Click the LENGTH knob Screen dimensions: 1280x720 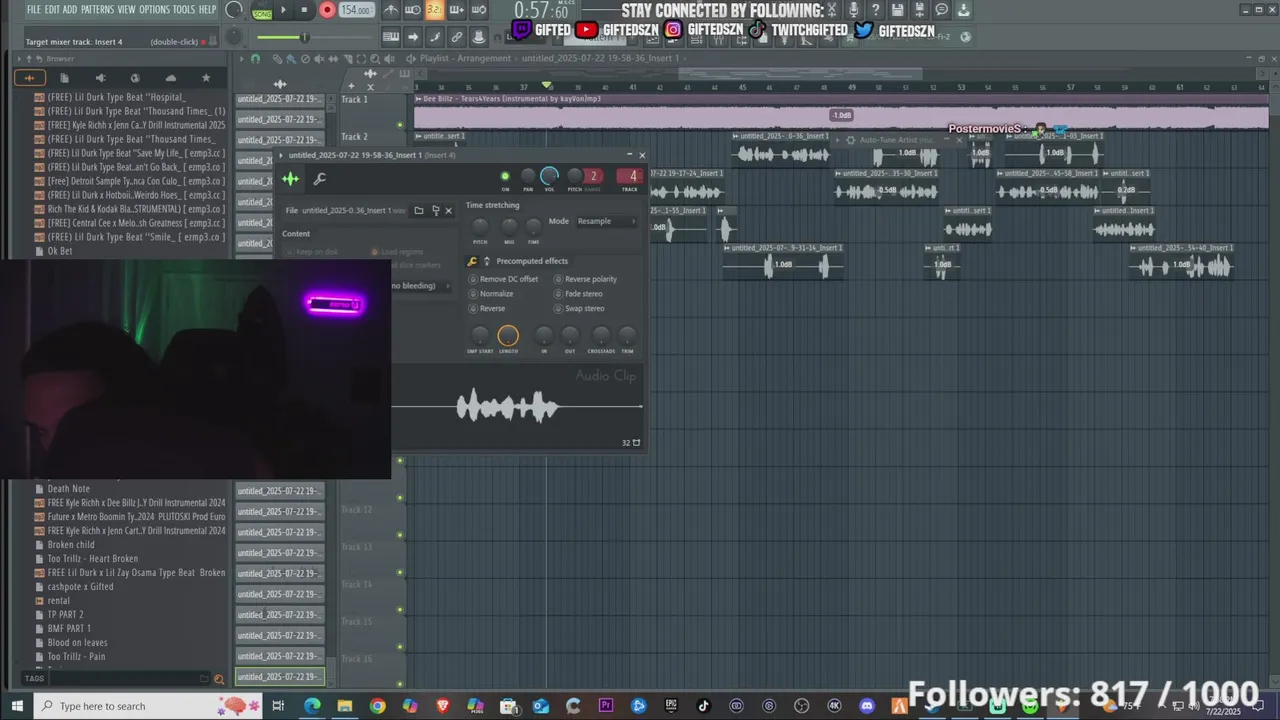click(x=508, y=336)
